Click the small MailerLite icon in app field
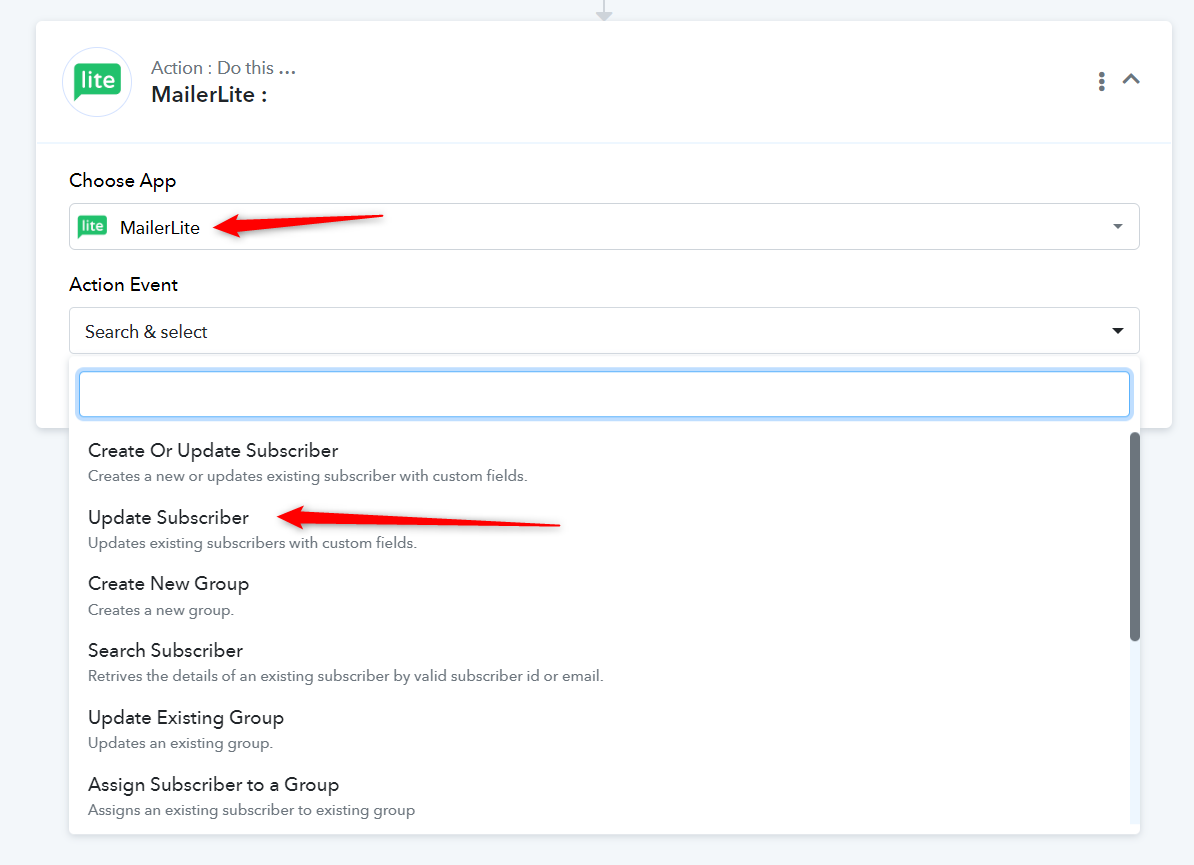 pyautogui.click(x=93, y=226)
